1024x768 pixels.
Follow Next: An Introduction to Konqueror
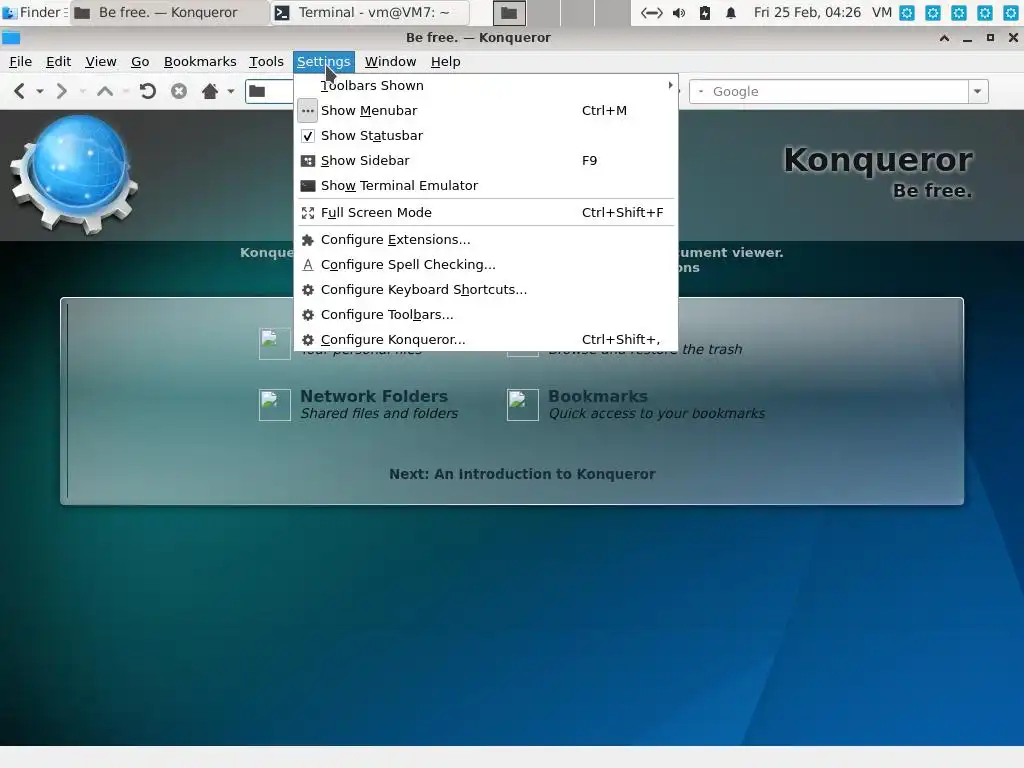(x=522, y=474)
